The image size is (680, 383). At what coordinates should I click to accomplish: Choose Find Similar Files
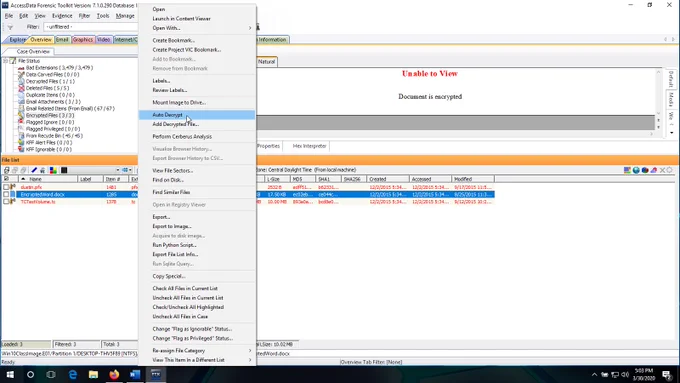tap(197, 192)
